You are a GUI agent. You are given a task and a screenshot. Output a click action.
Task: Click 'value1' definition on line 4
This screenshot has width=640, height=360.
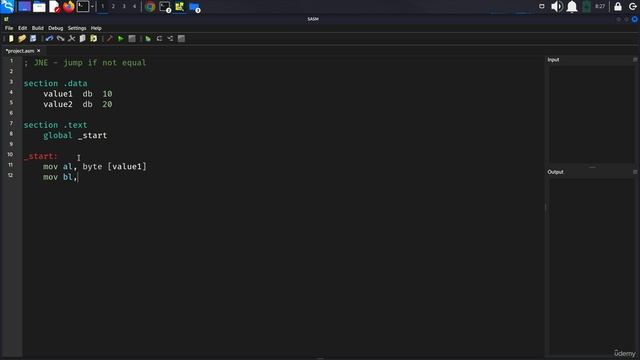pyautogui.click(x=58, y=94)
